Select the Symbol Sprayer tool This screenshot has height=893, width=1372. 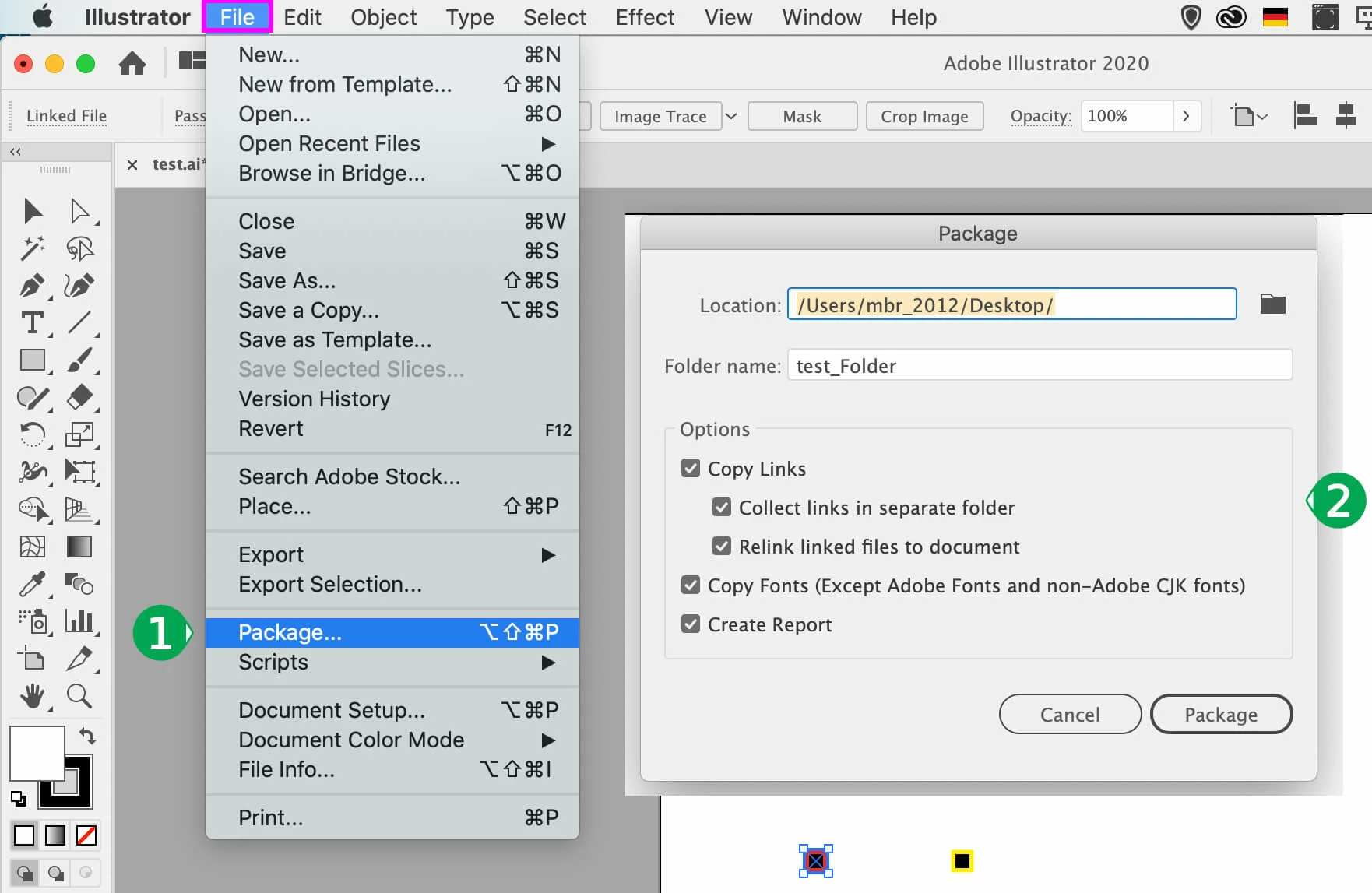point(33,621)
